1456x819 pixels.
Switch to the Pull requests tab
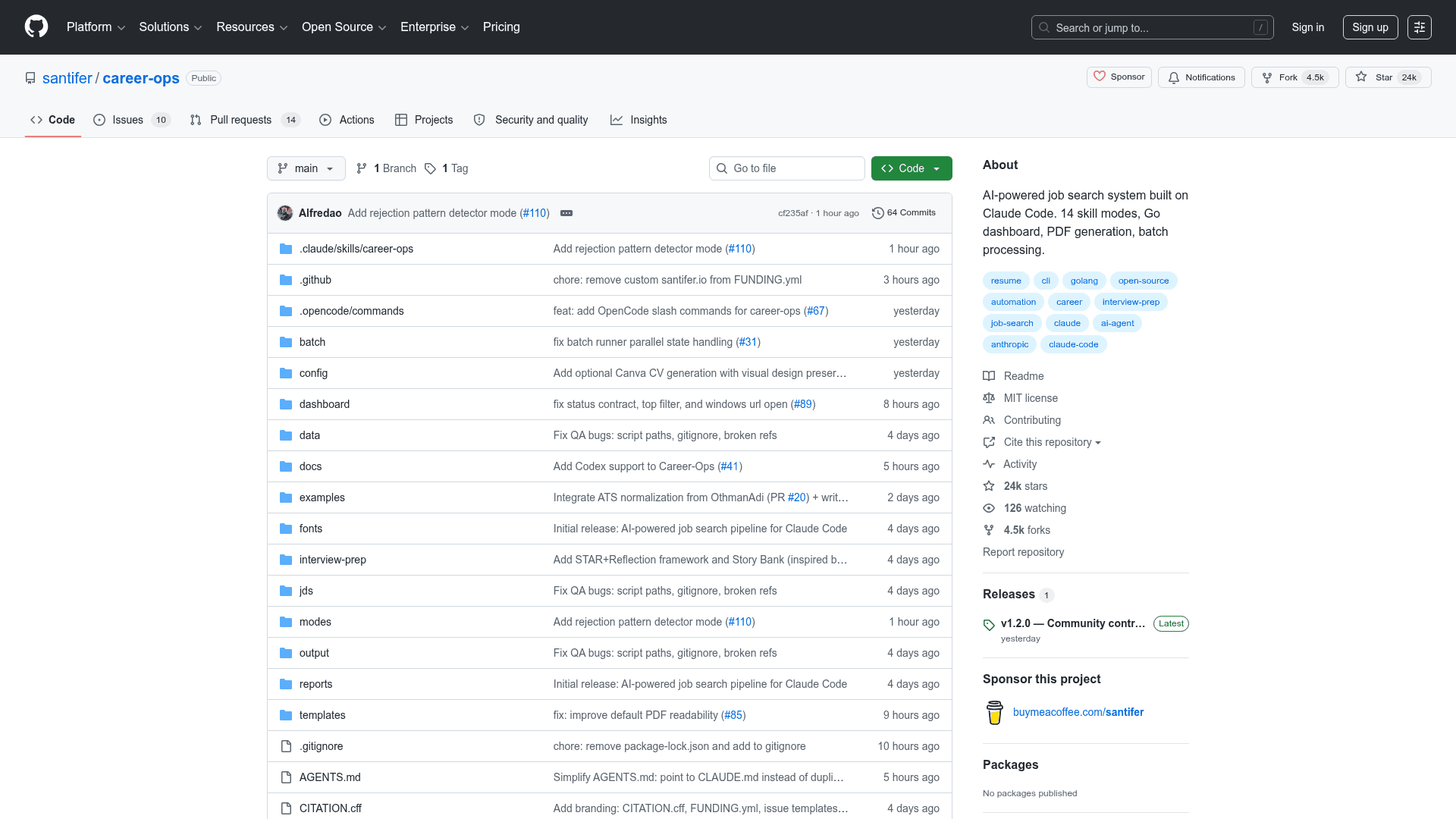point(240,120)
